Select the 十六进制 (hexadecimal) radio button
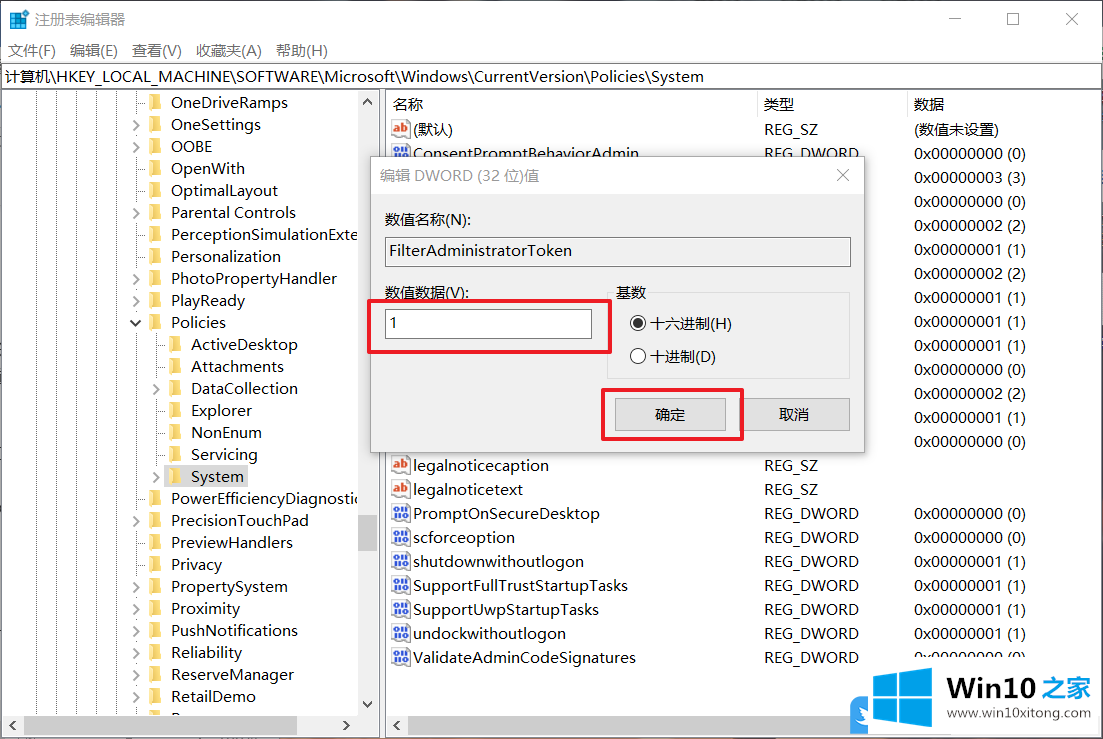This screenshot has height=739, width=1103. [x=638, y=324]
